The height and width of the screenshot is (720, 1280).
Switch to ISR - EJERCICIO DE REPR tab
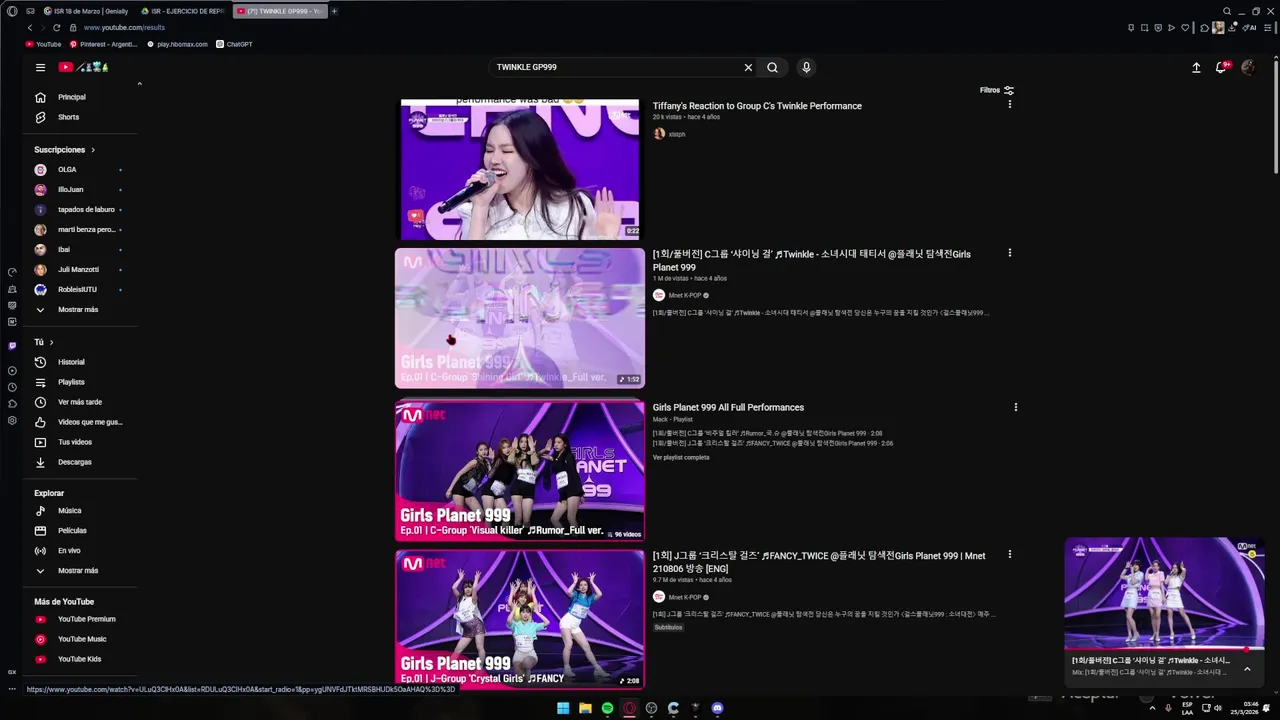point(185,11)
